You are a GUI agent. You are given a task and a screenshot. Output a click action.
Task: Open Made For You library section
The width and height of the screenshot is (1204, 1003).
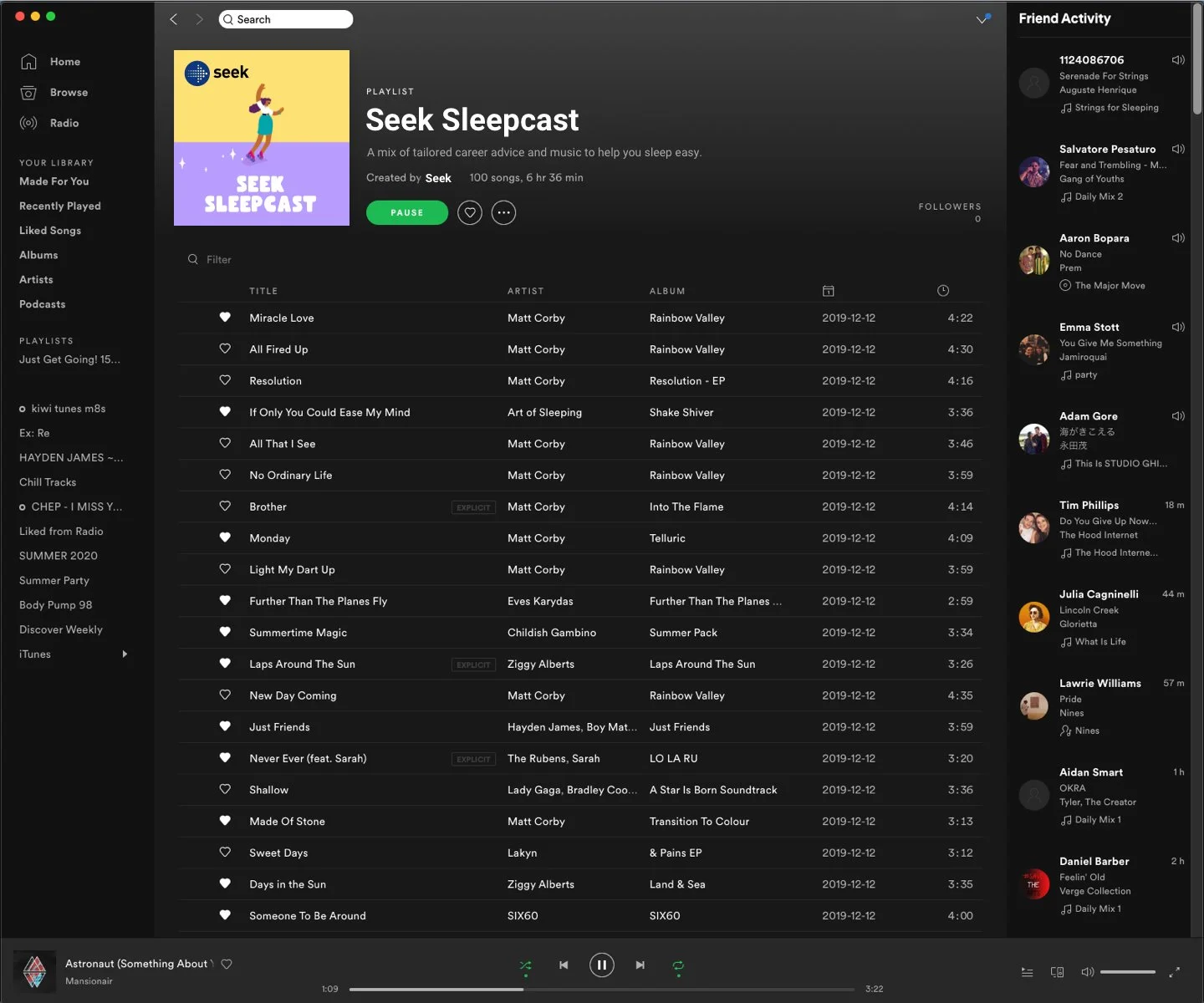pos(54,181)
